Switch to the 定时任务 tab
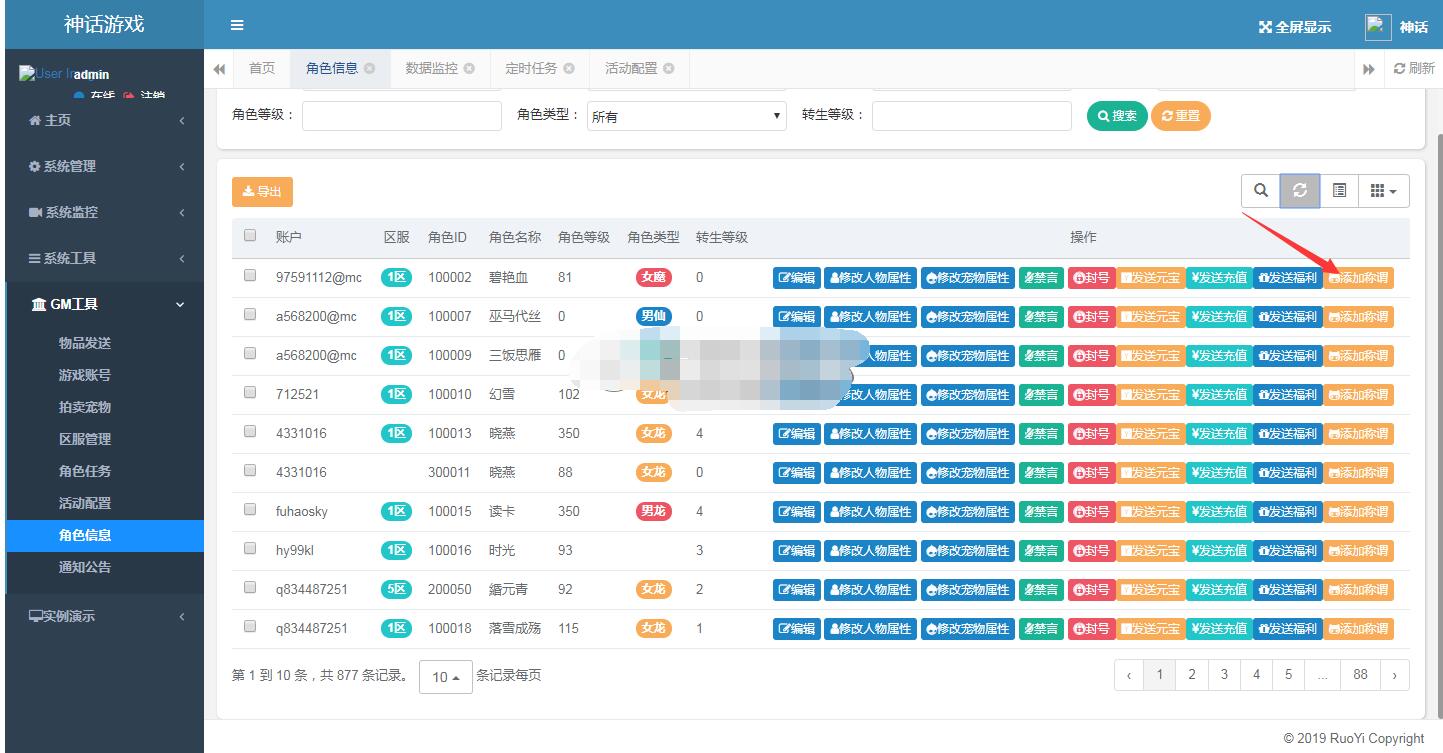Viewport: 1443px width, 753px height. (x=530, y=68)
